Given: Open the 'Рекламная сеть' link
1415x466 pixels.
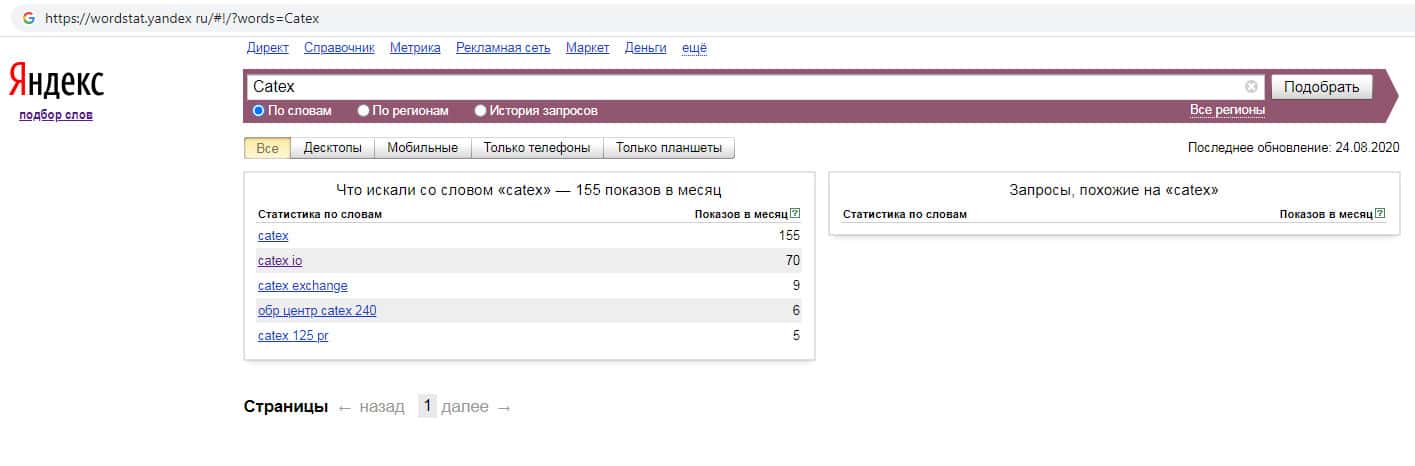Looking at the screenshot, I should 503,48.
